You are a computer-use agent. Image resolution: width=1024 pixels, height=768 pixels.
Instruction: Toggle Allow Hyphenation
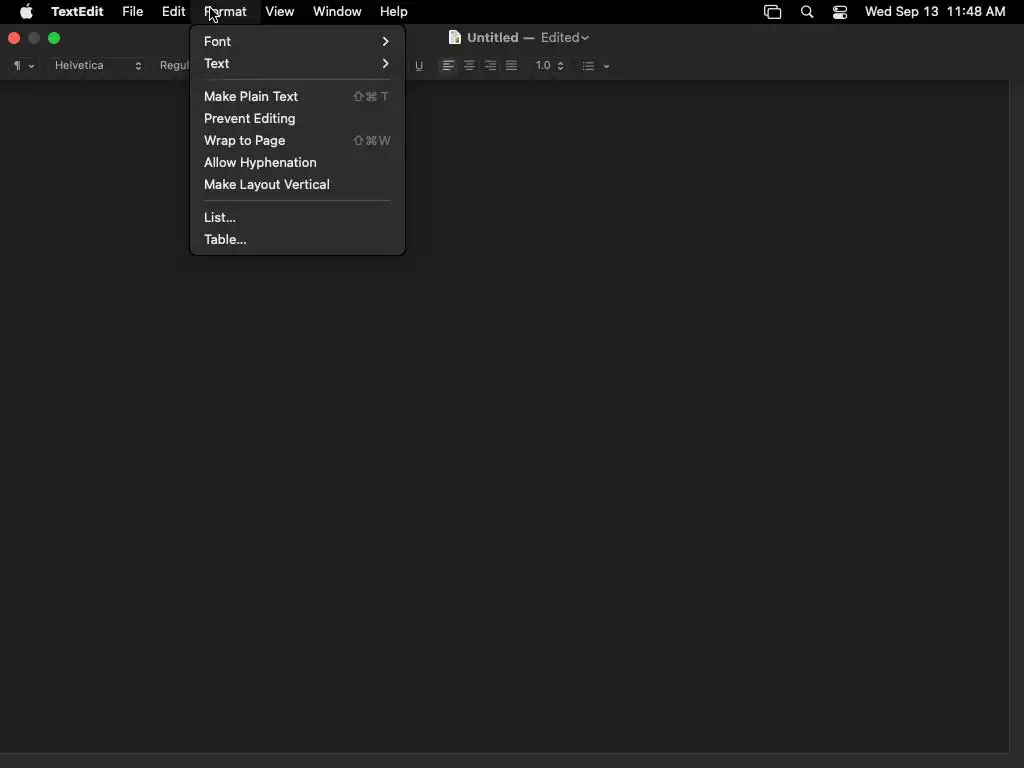[297, 163]
